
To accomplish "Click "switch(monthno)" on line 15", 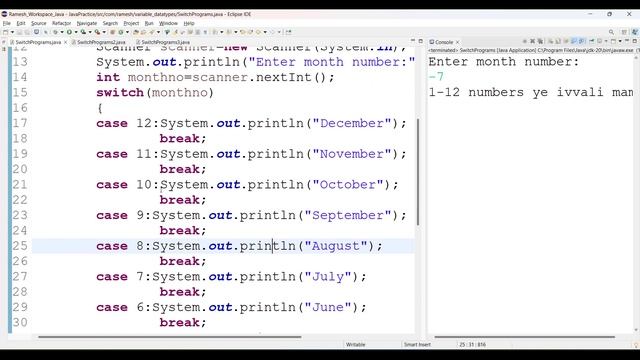I will click(x=155, y=93).
